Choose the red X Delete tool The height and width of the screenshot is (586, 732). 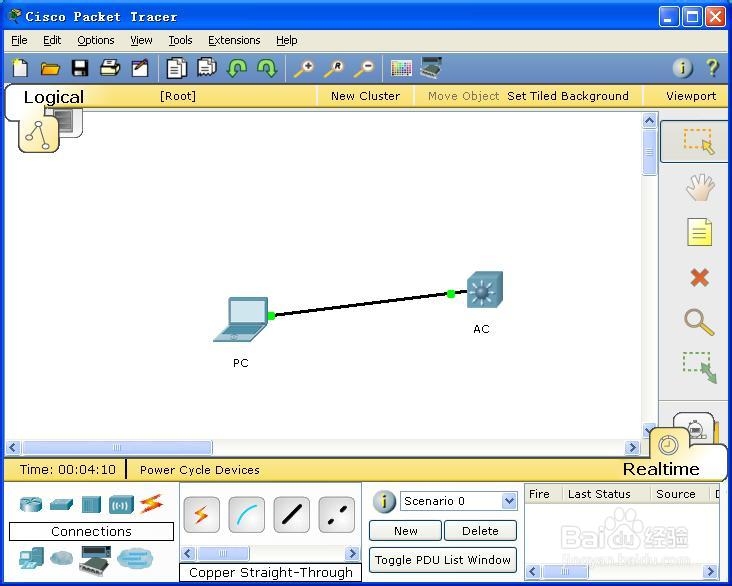coord(699,277)
